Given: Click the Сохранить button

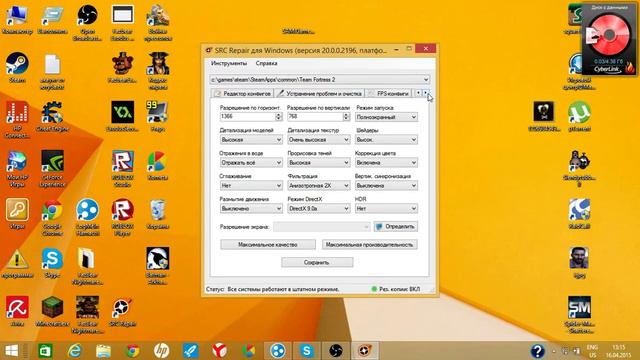Looking at the screenshot, I should [317, 262].
